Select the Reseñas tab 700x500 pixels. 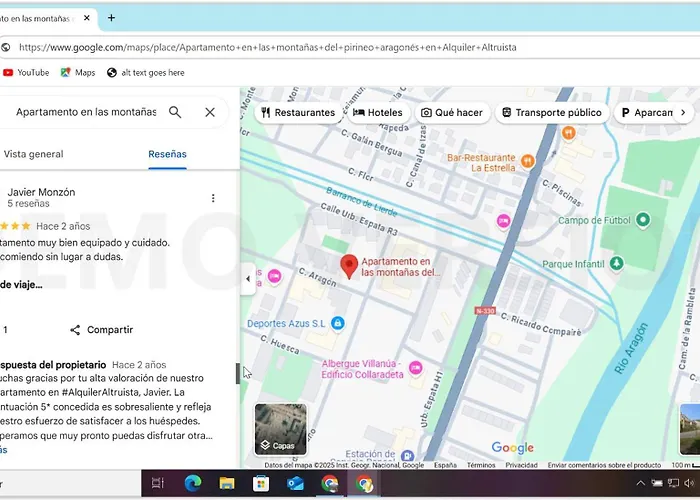coord(167,154)
